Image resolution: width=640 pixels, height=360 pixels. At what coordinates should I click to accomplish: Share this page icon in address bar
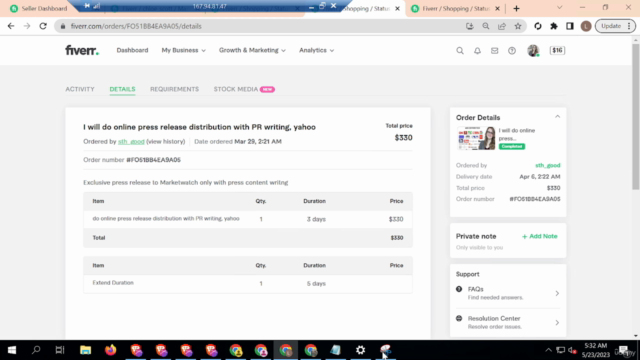pyautogui.click(x=502, y=26)
